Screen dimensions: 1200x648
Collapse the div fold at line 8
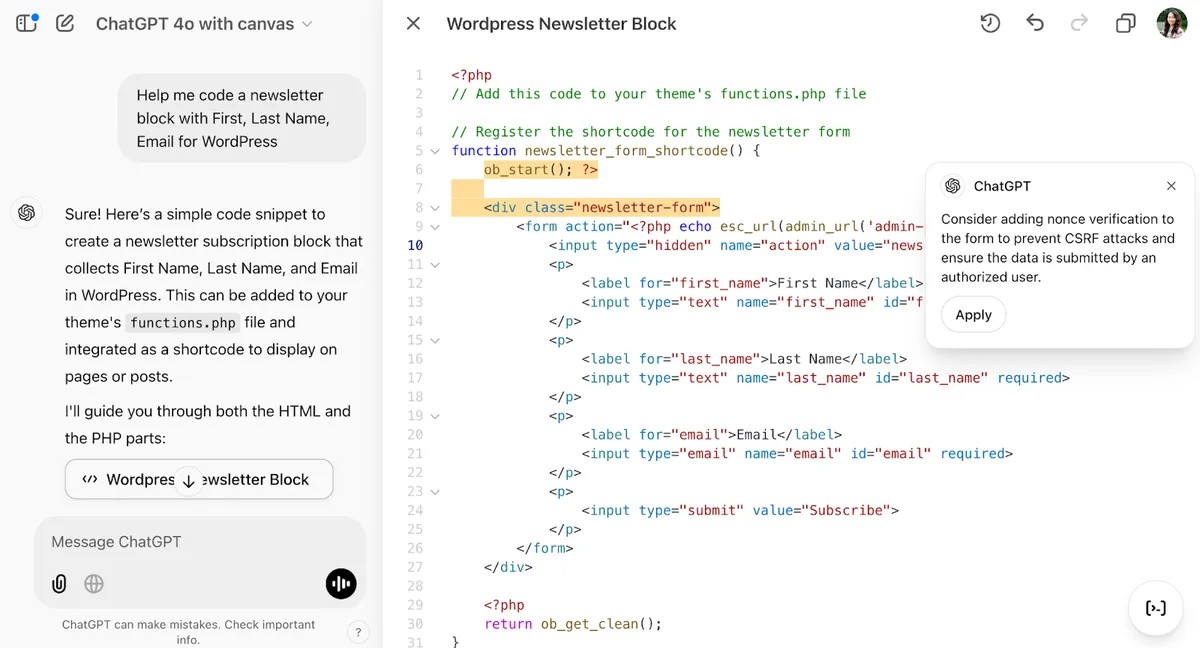click(435, 208)
